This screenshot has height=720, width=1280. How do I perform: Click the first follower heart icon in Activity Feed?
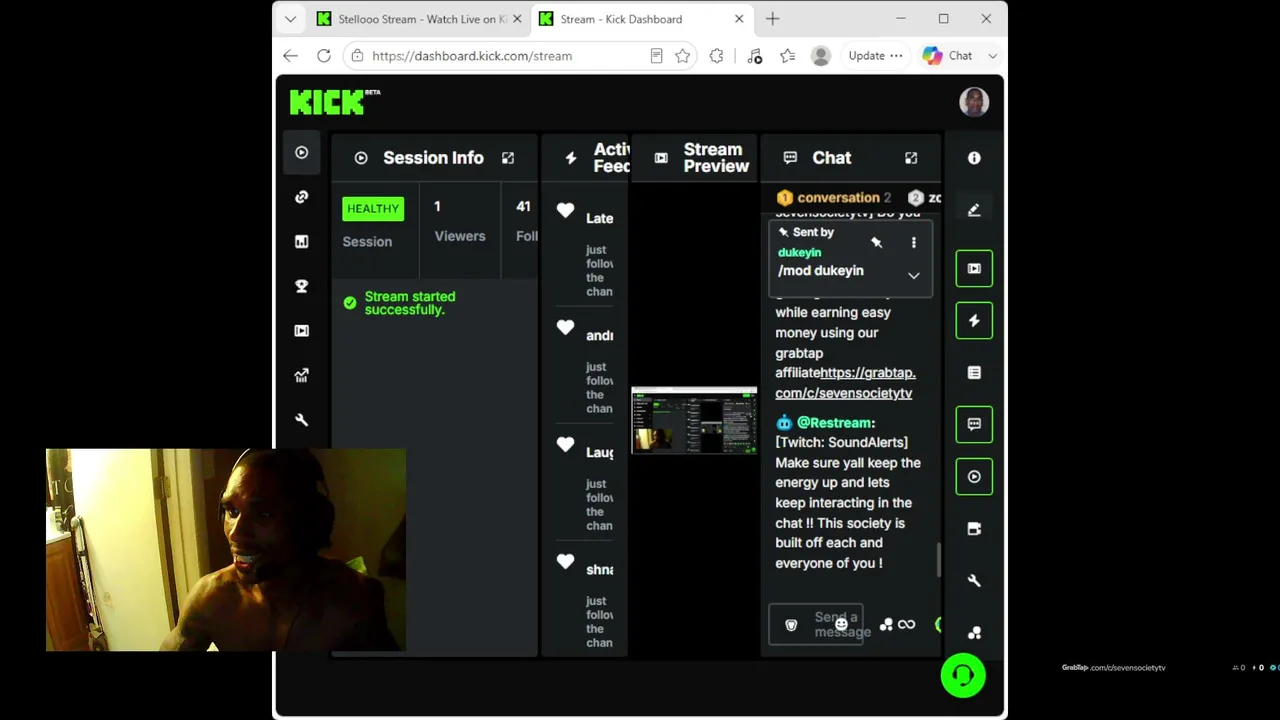(x=566, y=211)
